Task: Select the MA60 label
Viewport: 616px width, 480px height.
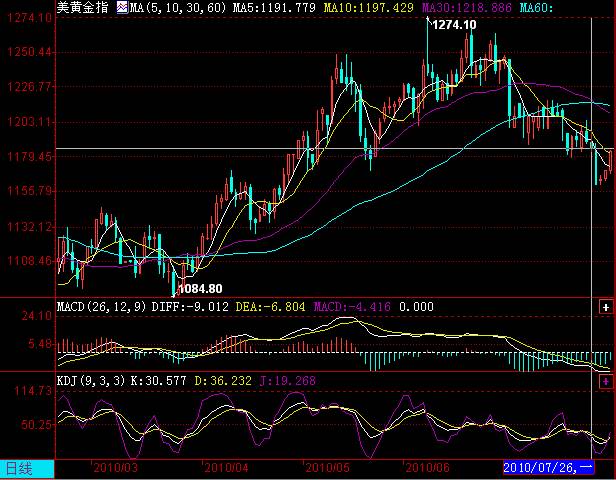Action: pyautogui.click(x=536, y=7)
